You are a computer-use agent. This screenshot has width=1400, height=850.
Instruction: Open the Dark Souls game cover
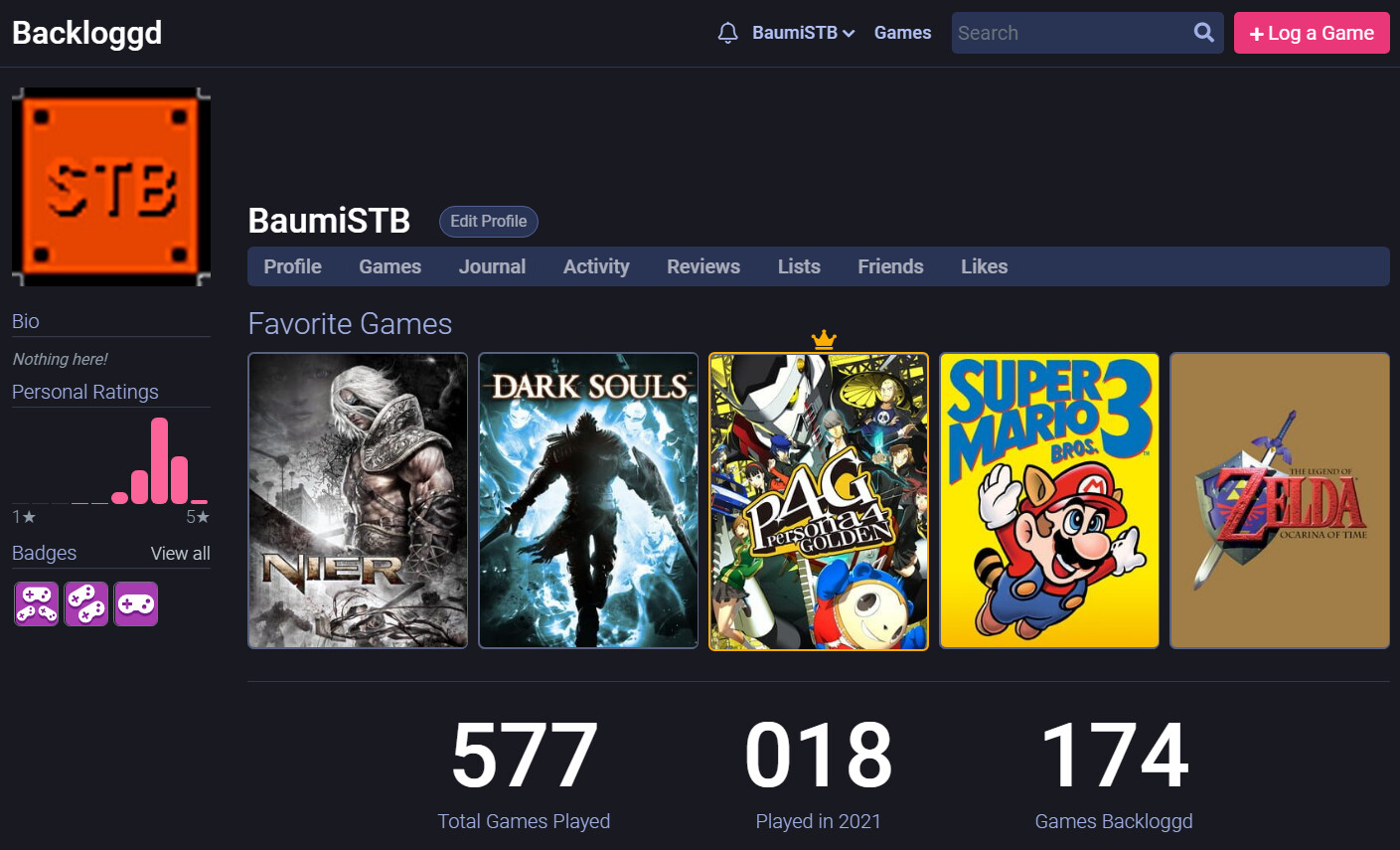588,501
